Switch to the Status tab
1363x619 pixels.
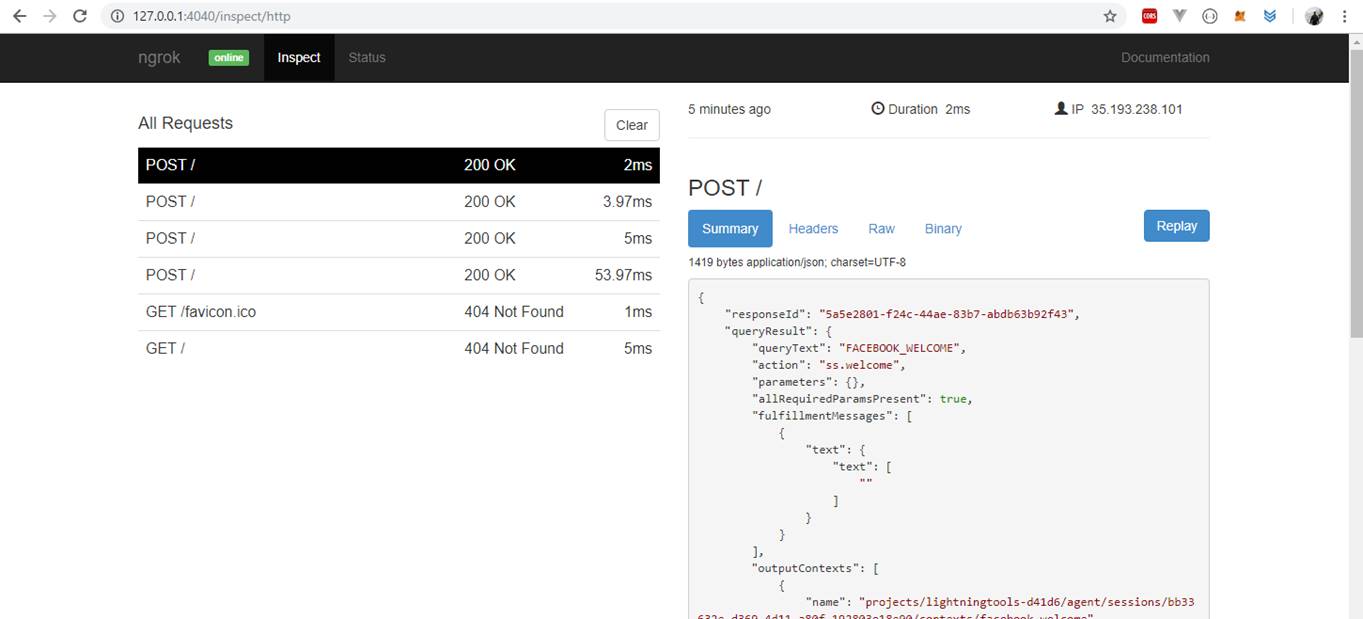tap(366, 58)
